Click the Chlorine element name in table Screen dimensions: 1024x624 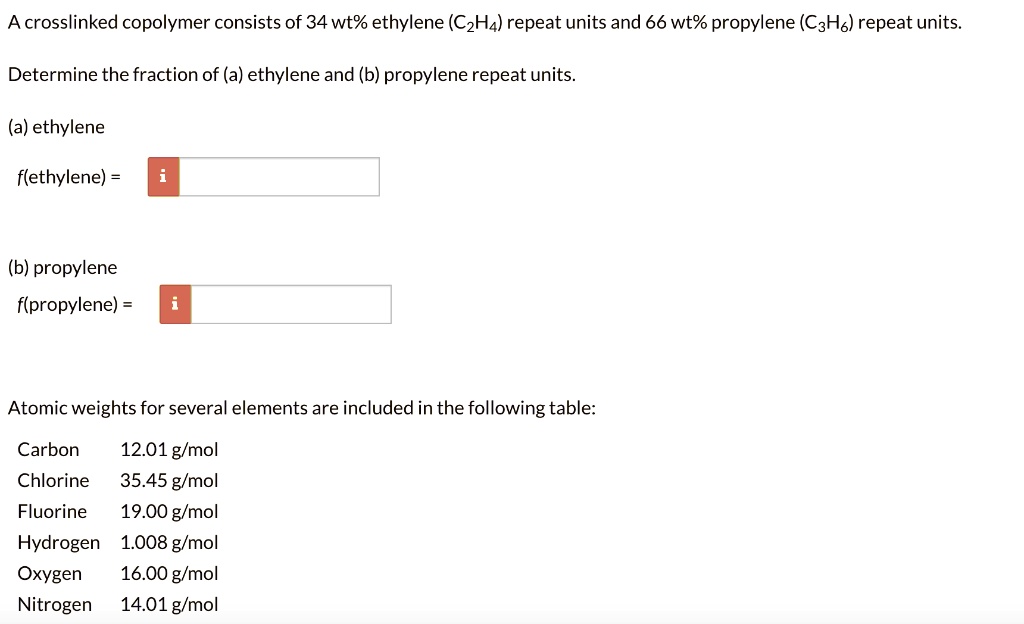[x=53, y=480]
